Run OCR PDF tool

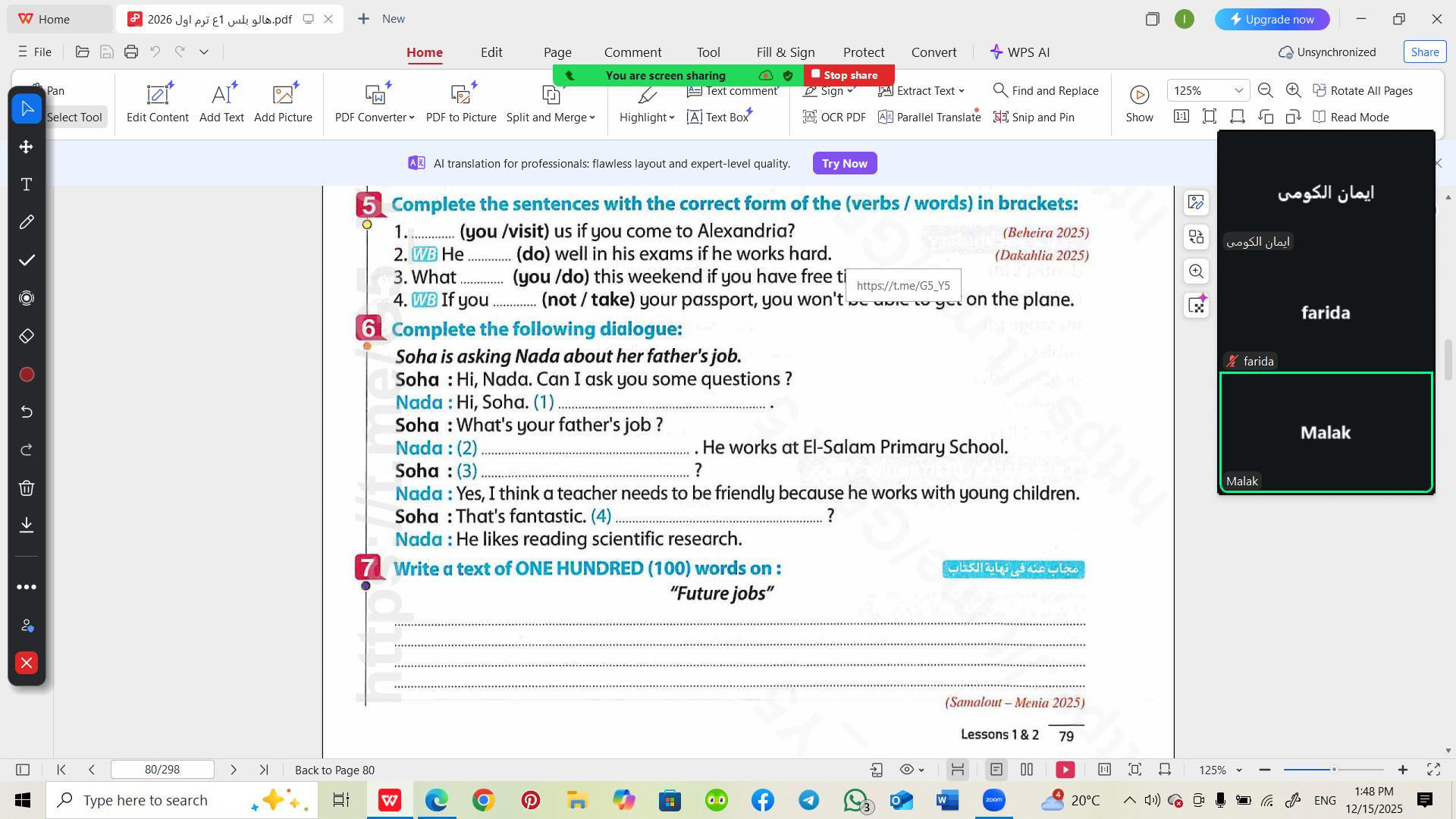(834, 117)
